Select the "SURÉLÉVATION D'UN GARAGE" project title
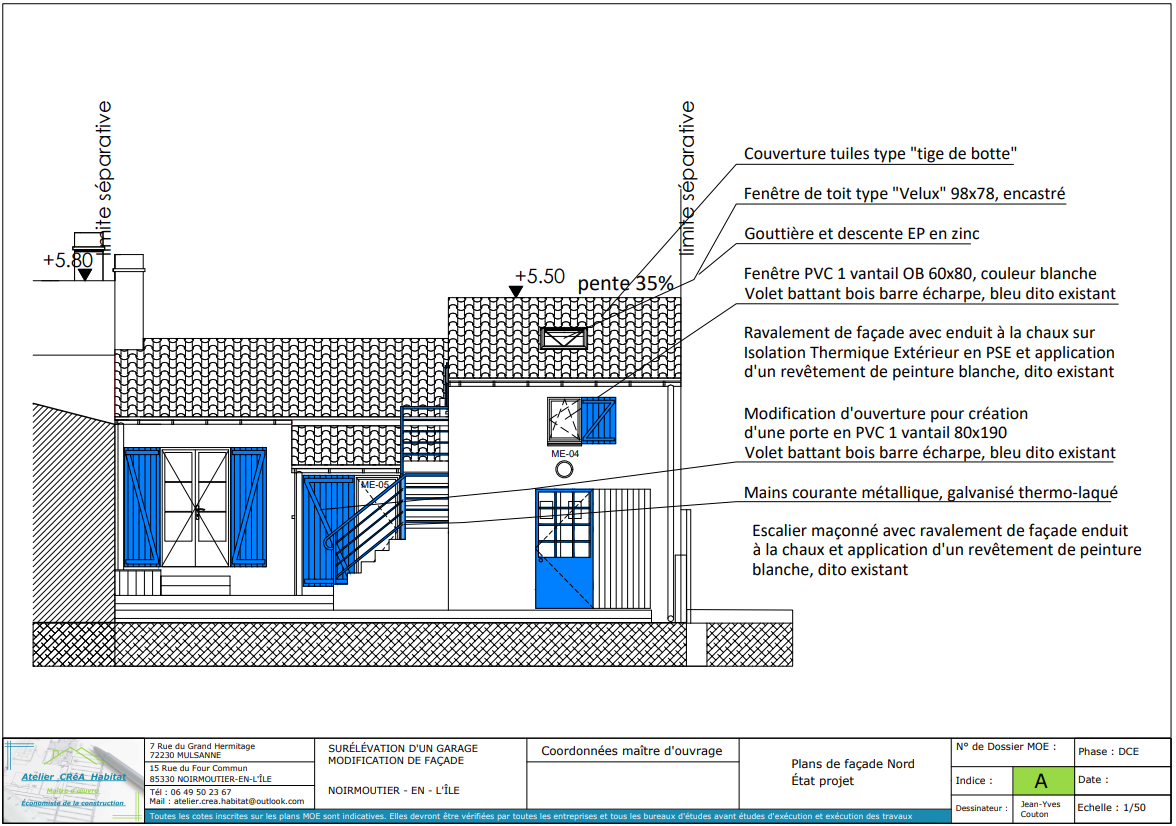This screenshot has height=826, width=1176. pyautogui.click(x=403, y=748)
